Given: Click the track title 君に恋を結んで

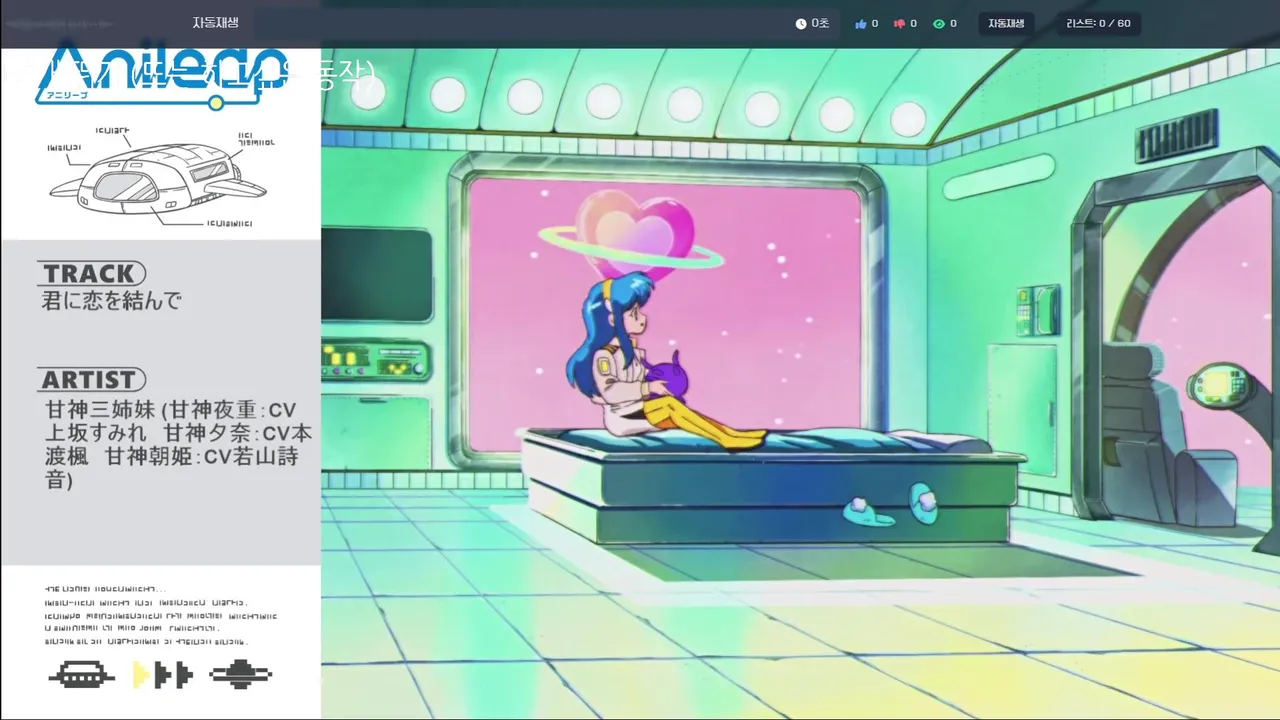Looking at the screenshot, I should [x=112, y=300].
